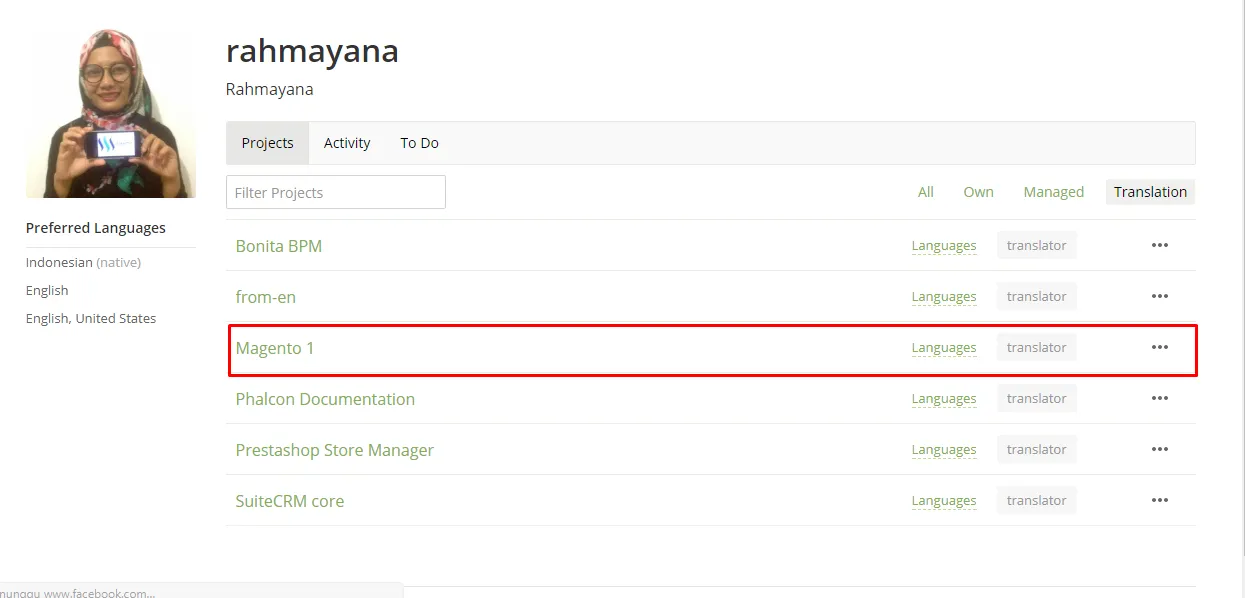Expand Languages for SuiteCRM core

pos(944,501)
